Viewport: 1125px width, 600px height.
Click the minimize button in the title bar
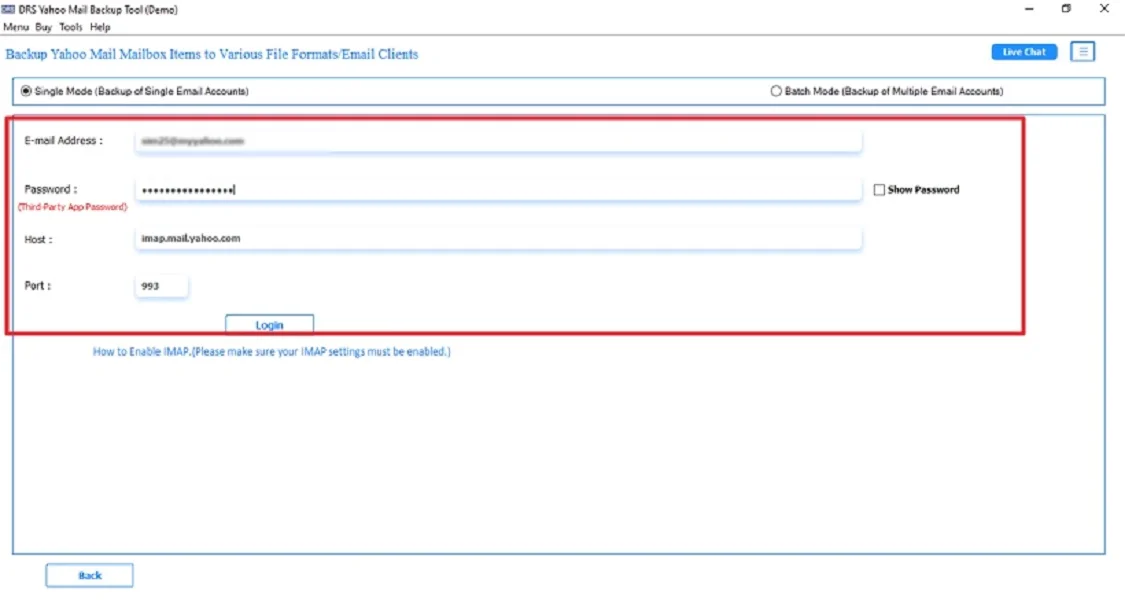point(1026,9)
